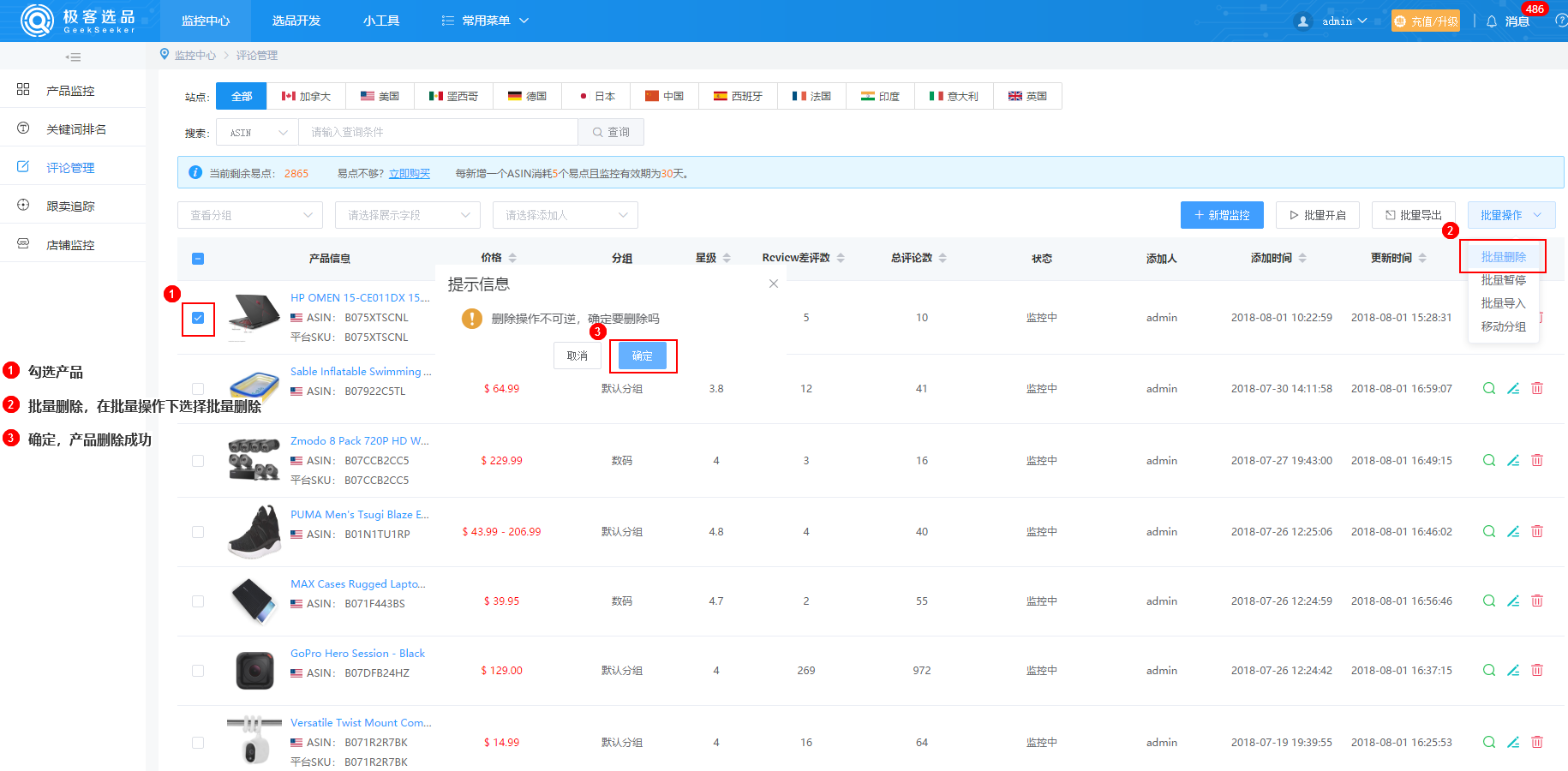Check the GoPro Hero Session checkbox
The height and width of the screenshot is (771, 1568).
tap(198, 671)
